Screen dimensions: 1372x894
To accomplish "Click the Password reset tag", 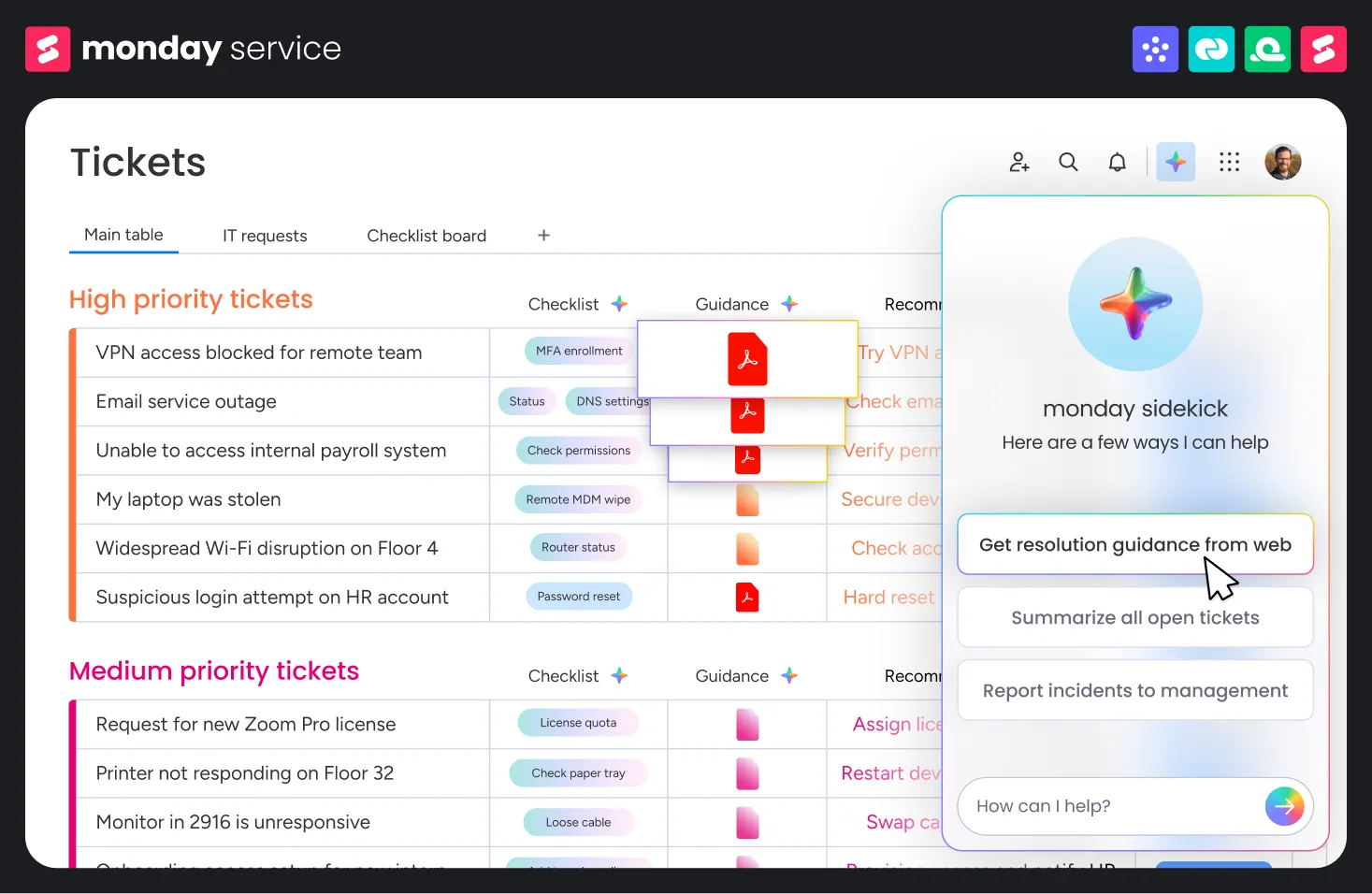I will [x=578, y=596].
